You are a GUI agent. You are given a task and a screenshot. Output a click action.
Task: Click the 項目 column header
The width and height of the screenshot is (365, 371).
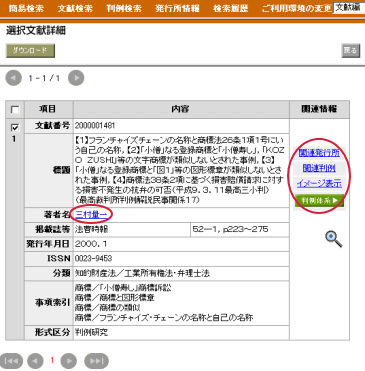(x=48, y=109)
